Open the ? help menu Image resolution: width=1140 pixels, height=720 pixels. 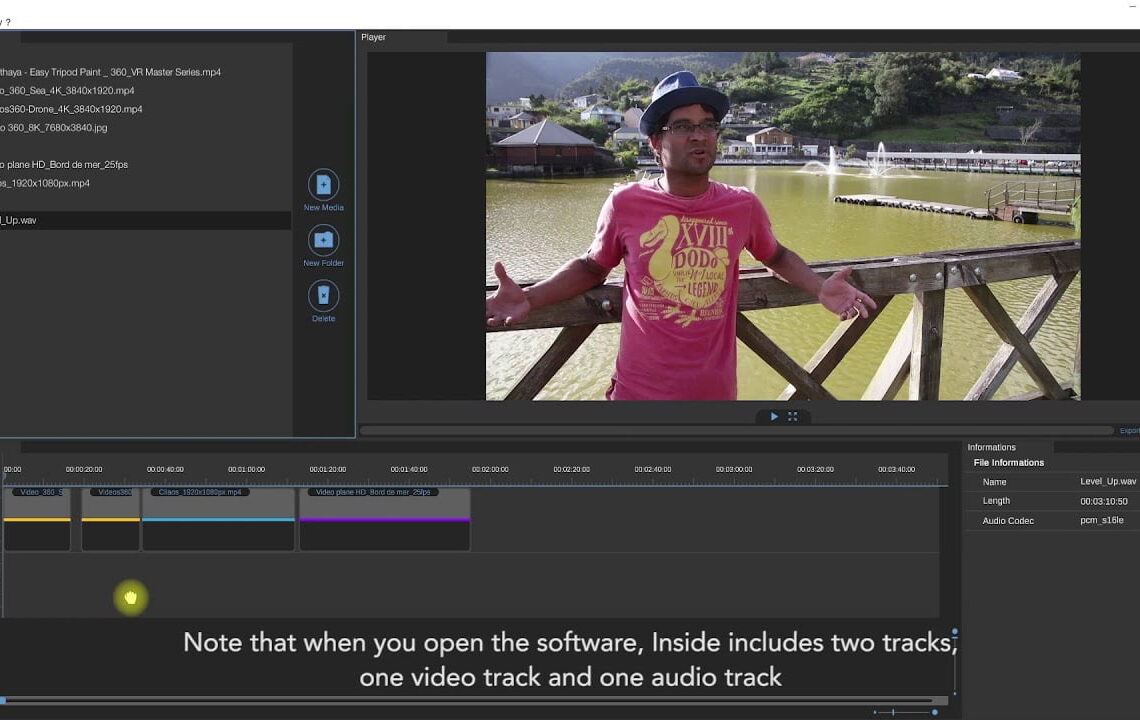tap(8, 22)
